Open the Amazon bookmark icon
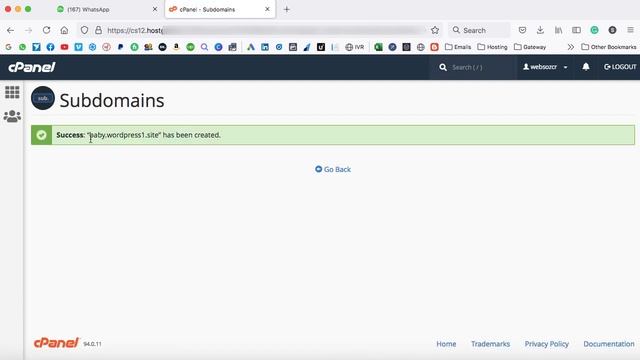The width and height of the screenshot is (640, 360). pyautogui.click(x=176, y=47)
